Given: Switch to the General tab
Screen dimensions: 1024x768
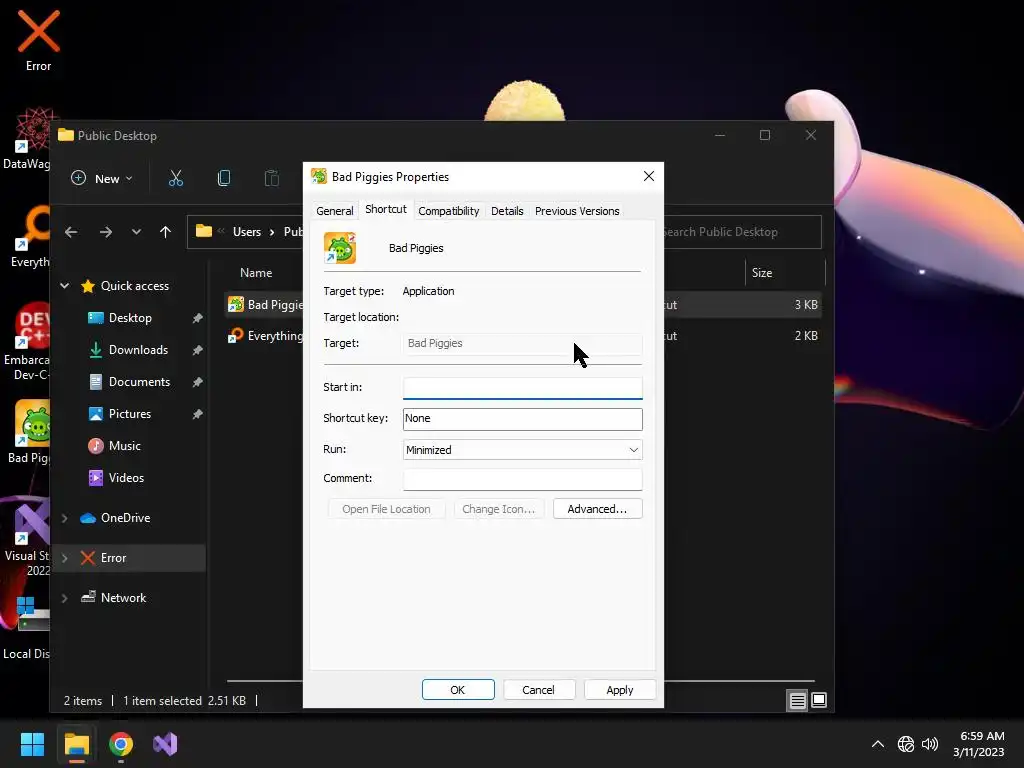Looking at the screenshot, I should (334, 211).
